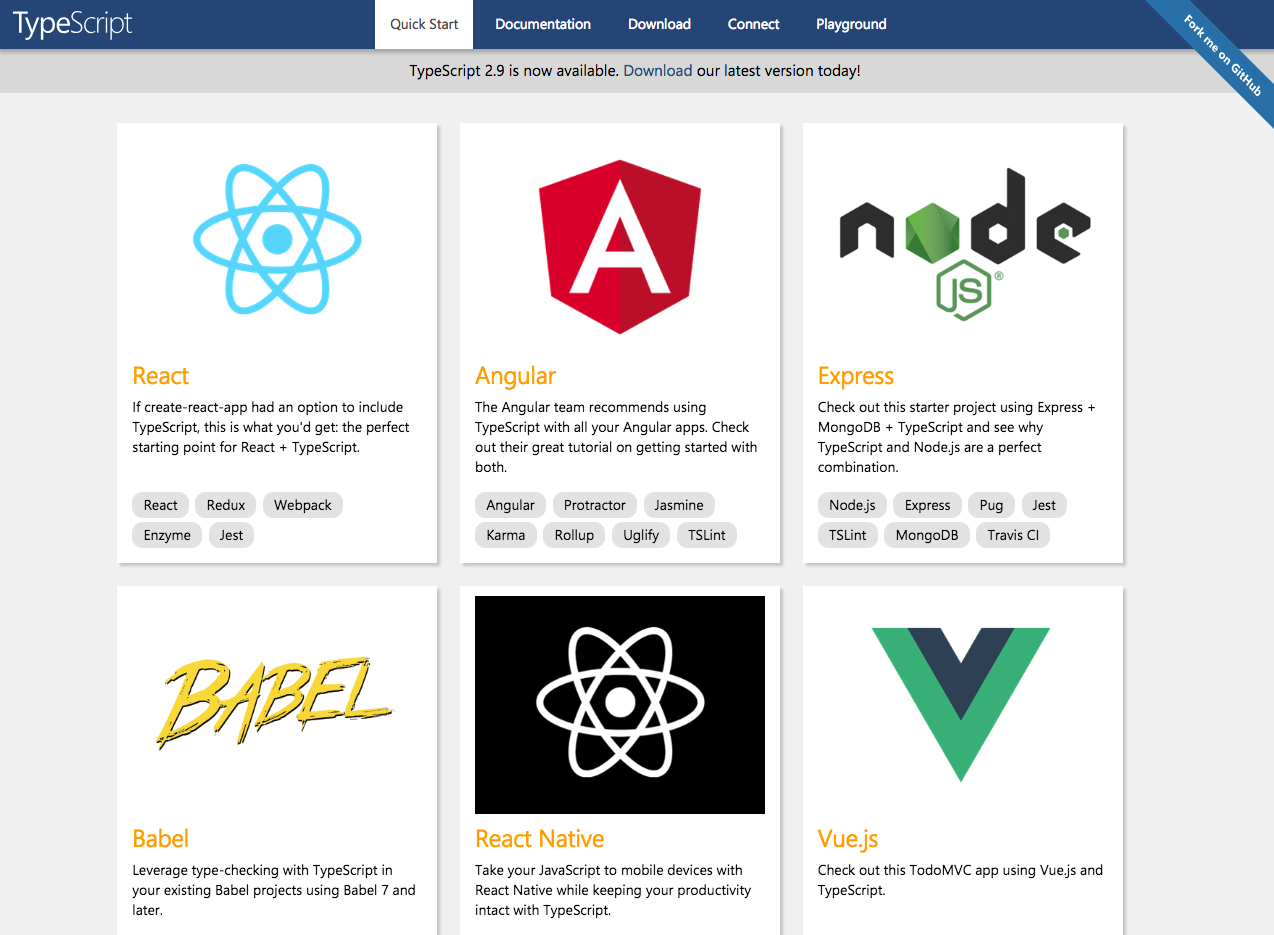Click the Redux tag
Screen dimensions: 1274x935
pos(226,505)
